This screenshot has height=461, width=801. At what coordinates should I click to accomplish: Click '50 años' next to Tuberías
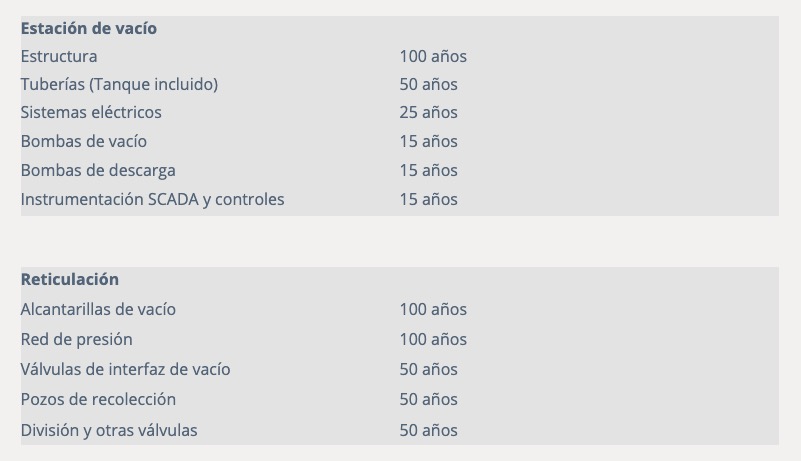click(x=428, y=84)
